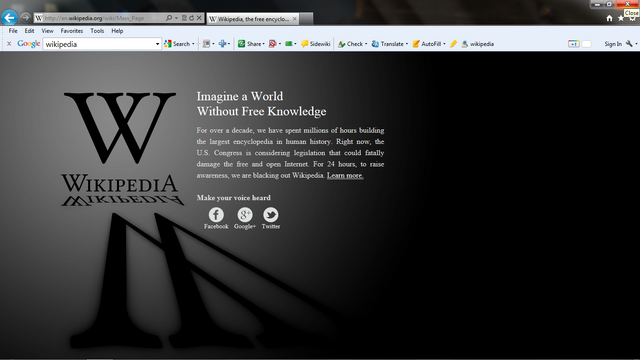
Task: Open the address bar autocomplete dropdown arrow
Action: (x=176, y=18)
